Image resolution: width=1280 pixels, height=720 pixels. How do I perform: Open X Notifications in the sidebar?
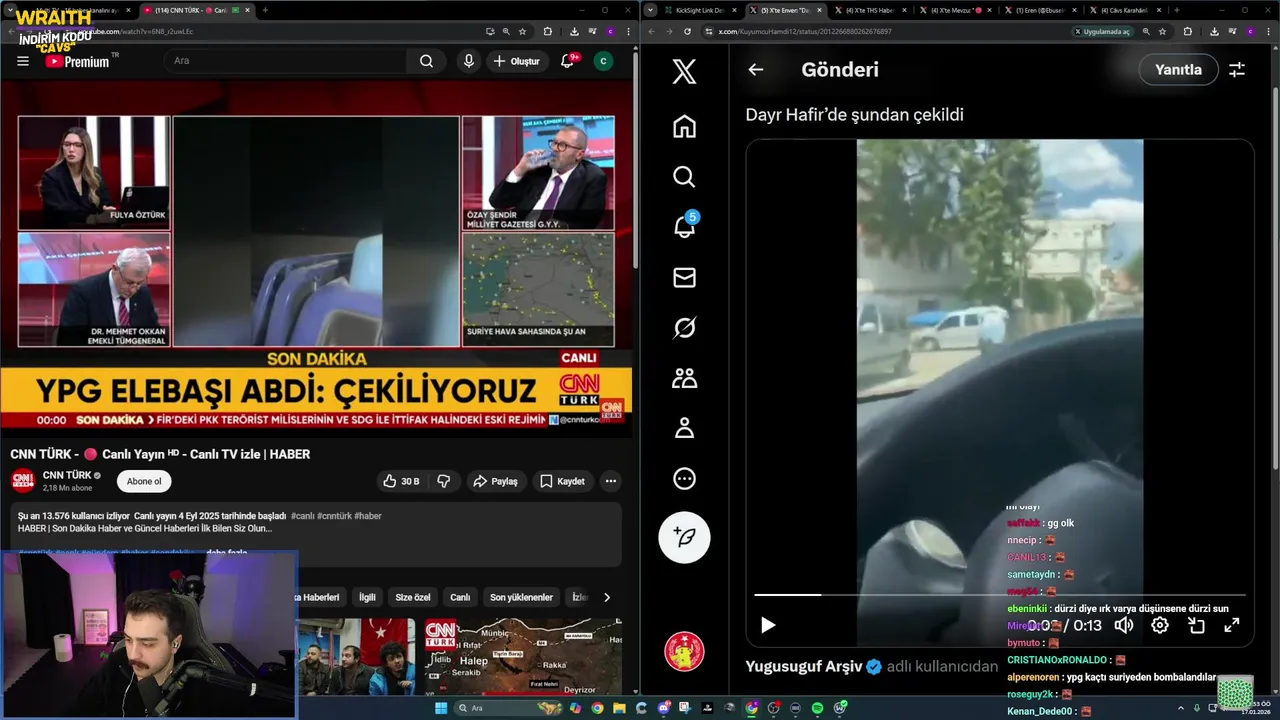[x=684, y=227]
